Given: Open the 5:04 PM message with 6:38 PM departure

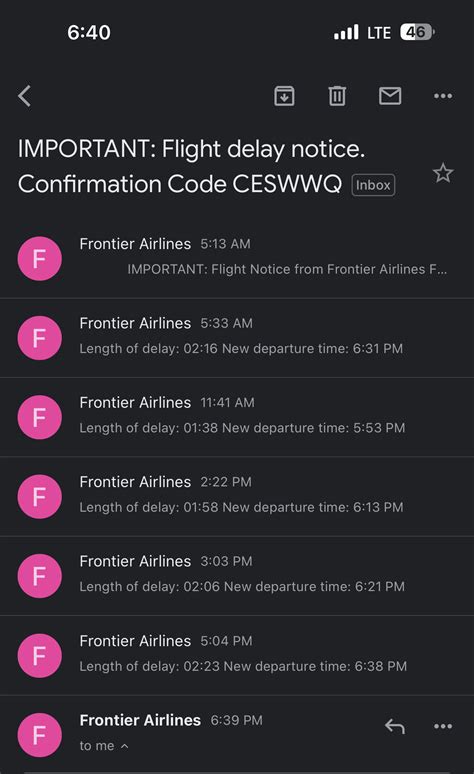Looking at the screenshot, I should 237,656.
